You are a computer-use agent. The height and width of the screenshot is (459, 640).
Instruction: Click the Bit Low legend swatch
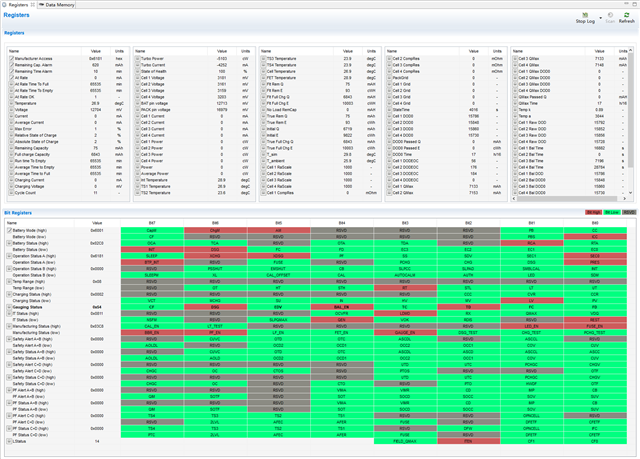pos(611,213)
